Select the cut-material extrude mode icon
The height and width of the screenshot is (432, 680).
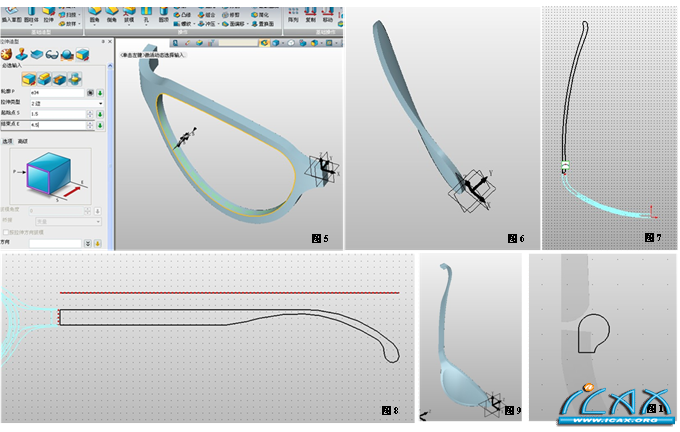pyautogui.click(x=59, y=79)
